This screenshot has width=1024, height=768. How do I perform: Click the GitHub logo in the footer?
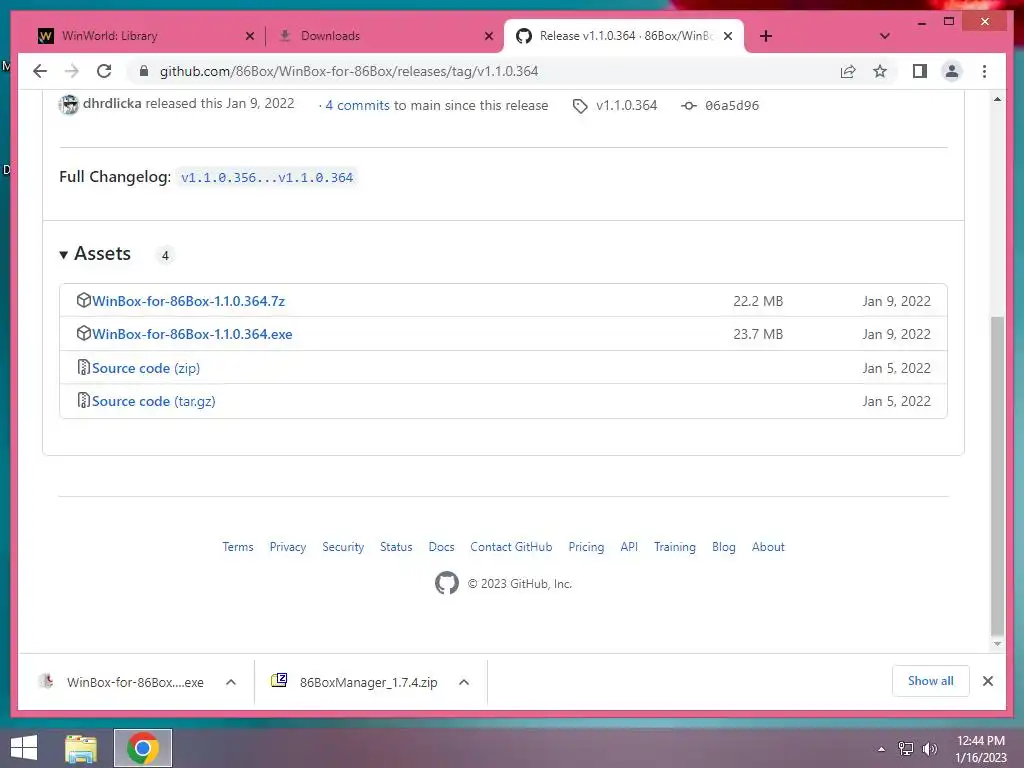point(447,583)
